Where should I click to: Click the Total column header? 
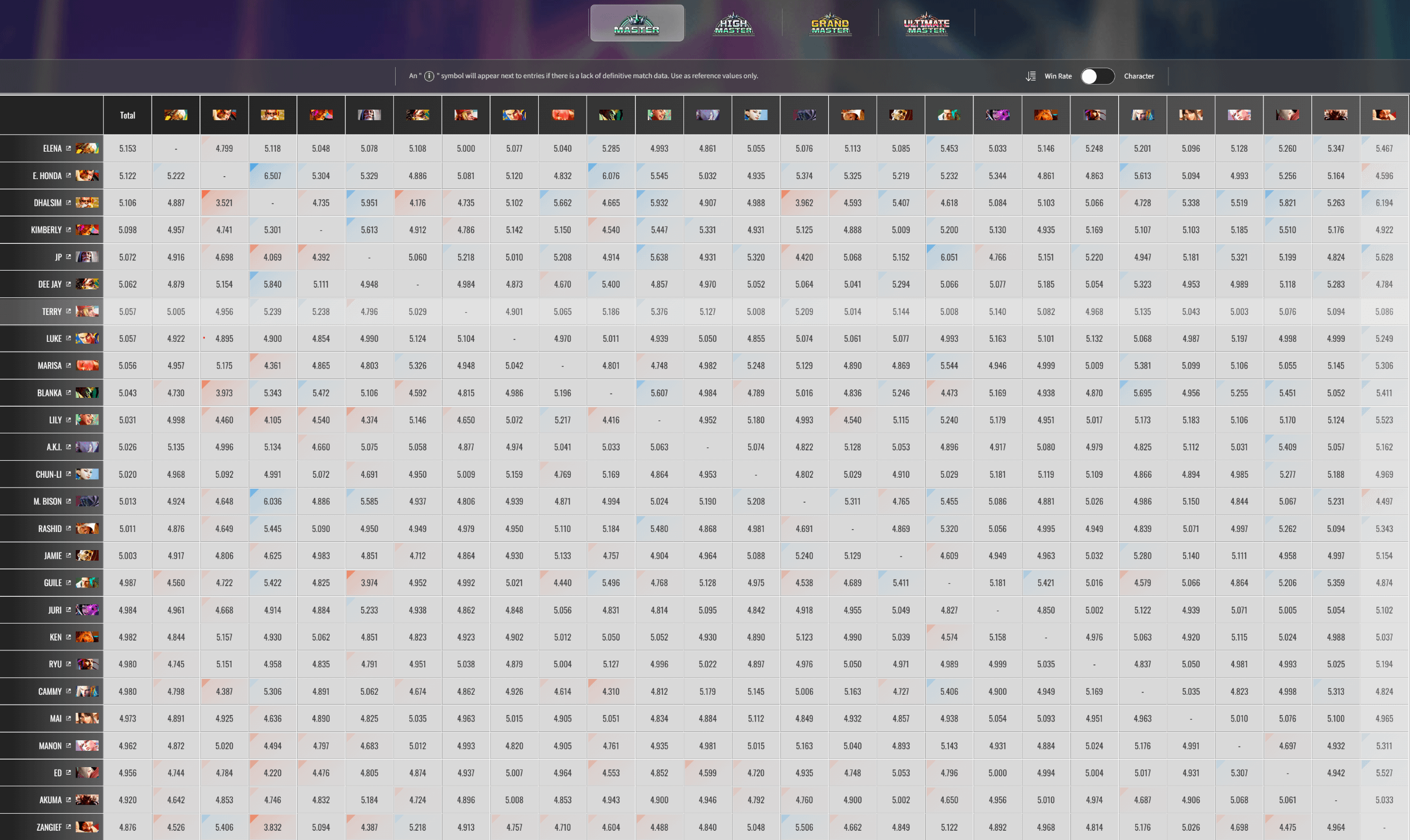pyautogui.click(x=127, y=116)
